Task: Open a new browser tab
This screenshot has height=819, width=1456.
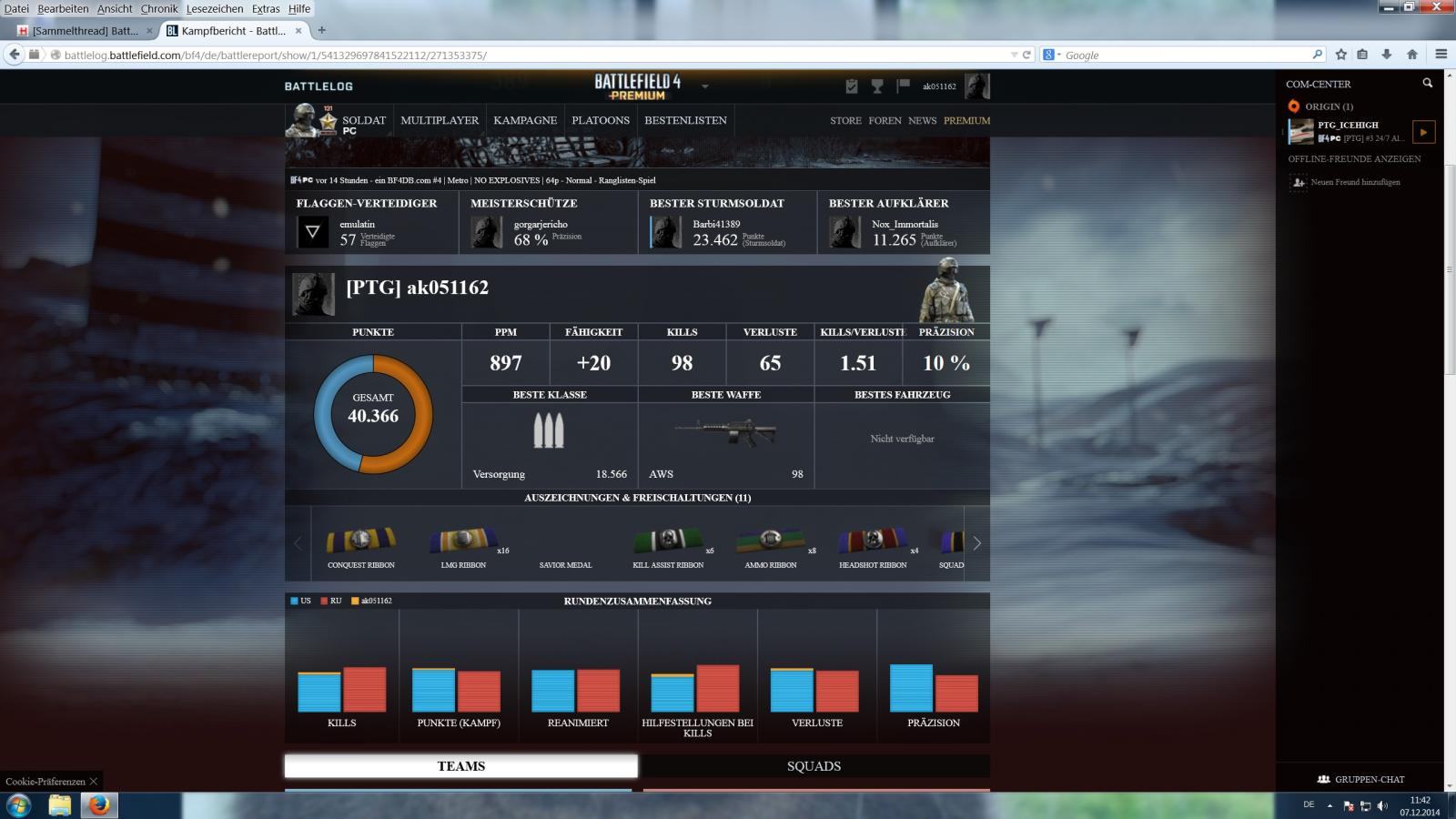Action: pos(321,30)
